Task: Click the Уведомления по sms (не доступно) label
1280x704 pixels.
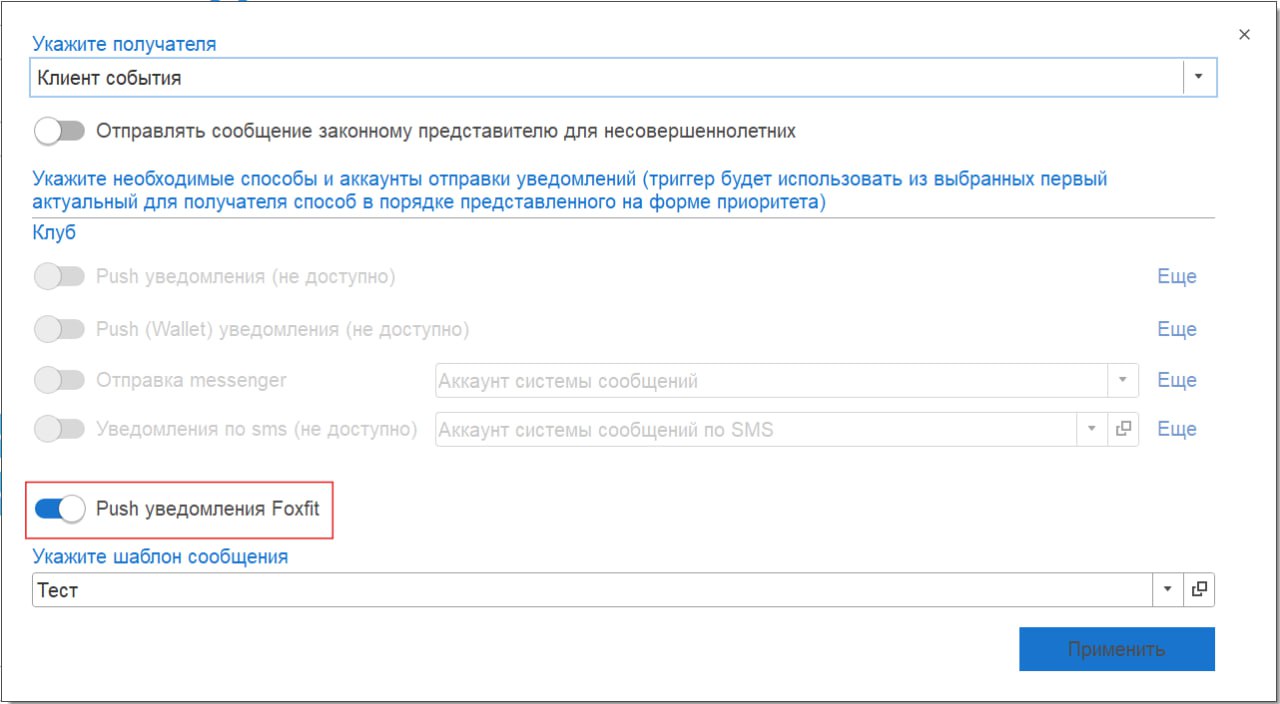Action: (x=256, y=429)
